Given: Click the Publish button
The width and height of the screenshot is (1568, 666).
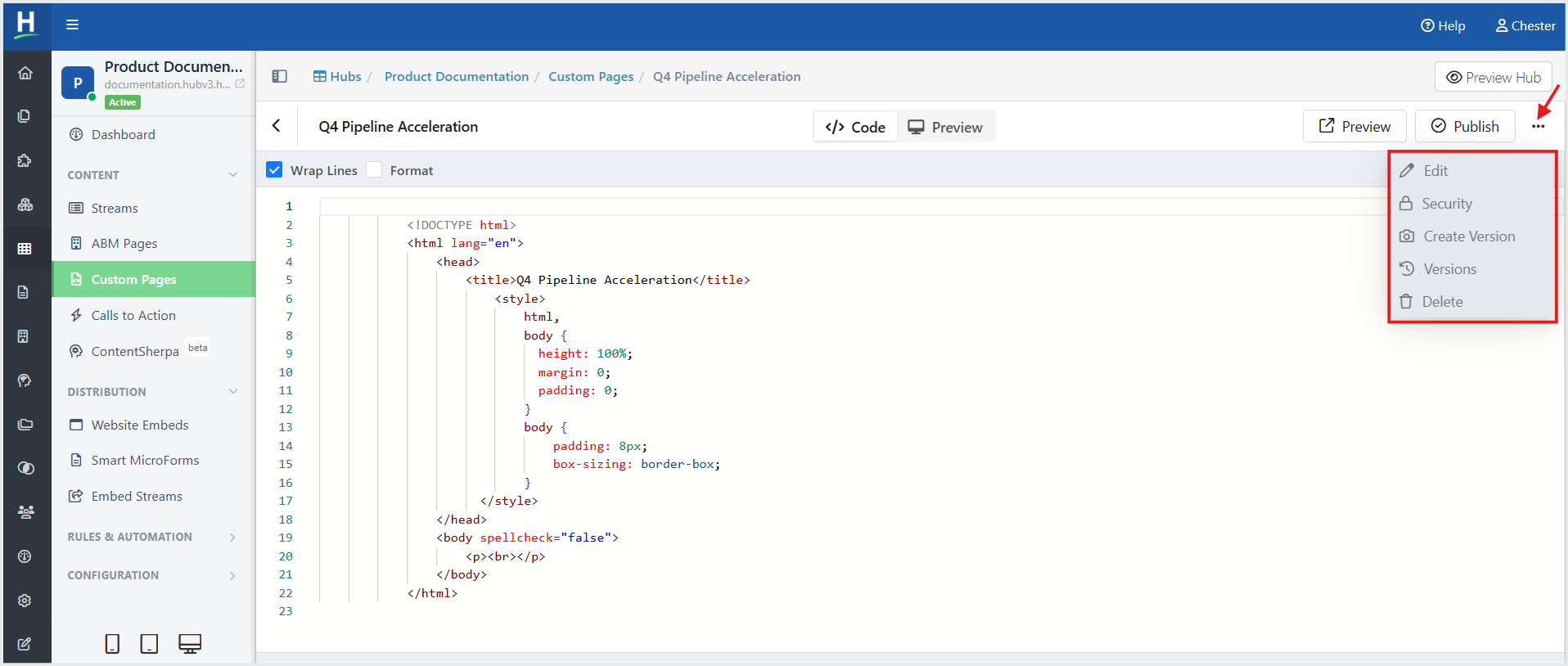Looking at the screenshot, I should tap(1465, 126).
